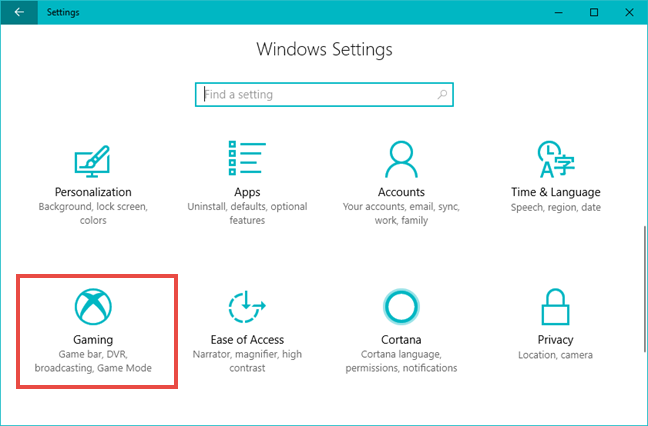The height and width of the screenshot is (426, 648).
Task: Open Time & Language via its clock icon
Action: point(555,159)
